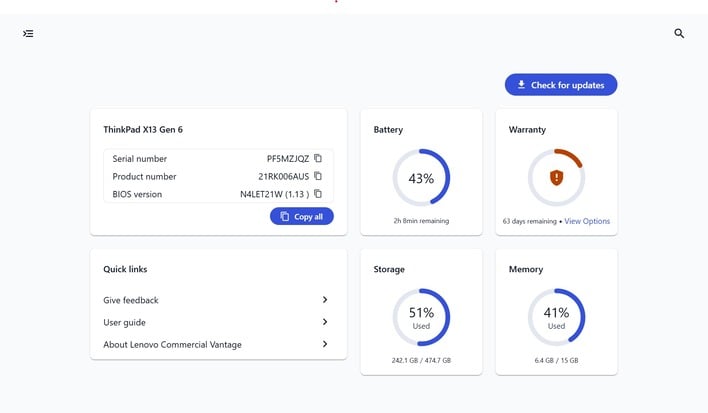This screenshot has height=413, width=708.
Task: Click the Storage card heading
Action: (x=389, y=269)
